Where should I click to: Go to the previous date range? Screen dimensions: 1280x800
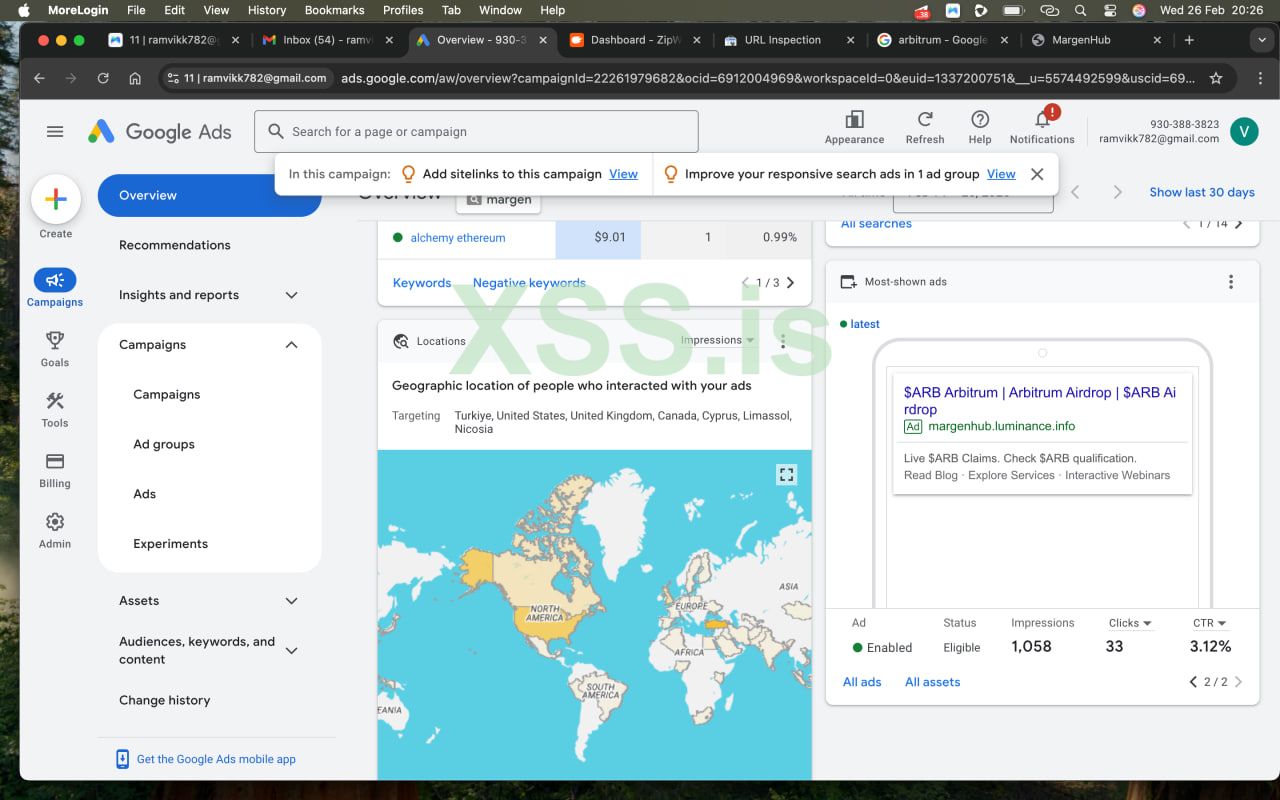pyautogui.click(x=1076, y=192)
